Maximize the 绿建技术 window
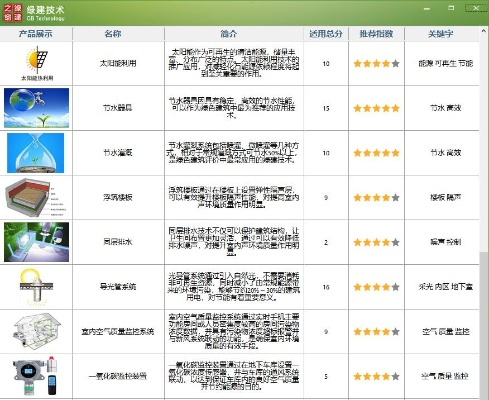Screen dimensions: 489x400 [451, 8]
